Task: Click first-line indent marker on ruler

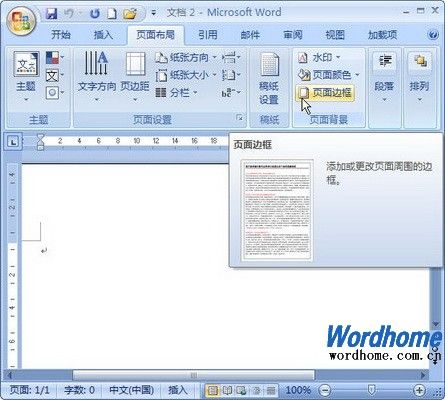Action: pos(40,137)
